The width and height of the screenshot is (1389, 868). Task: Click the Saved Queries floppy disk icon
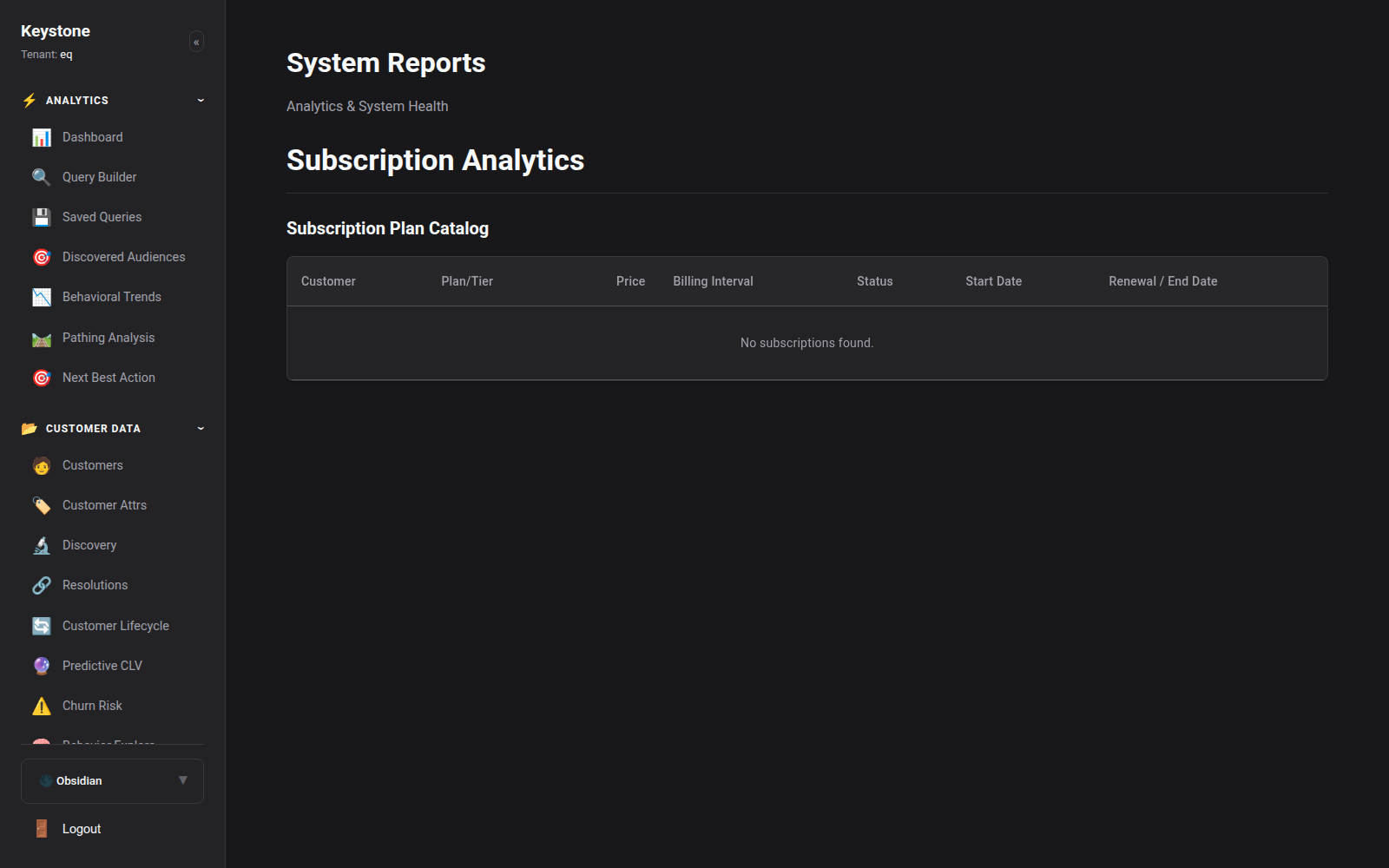pyautogui.click(x=42, y=218)
